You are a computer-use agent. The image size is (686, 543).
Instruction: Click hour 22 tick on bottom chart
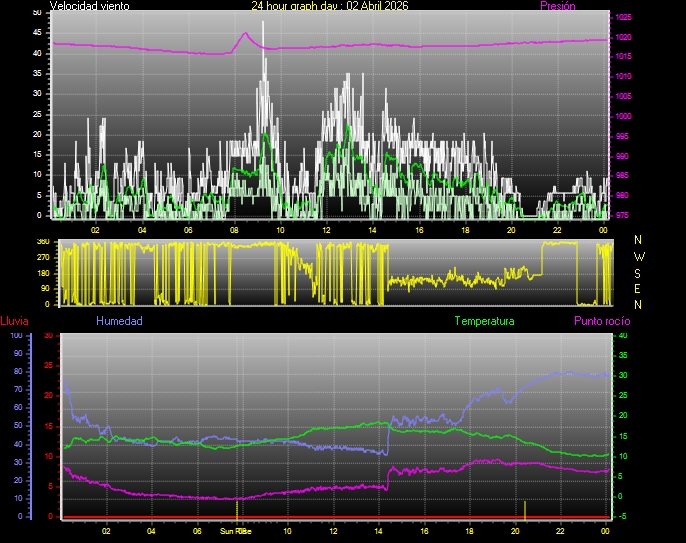pyautogui.click(x=560, y=531)
